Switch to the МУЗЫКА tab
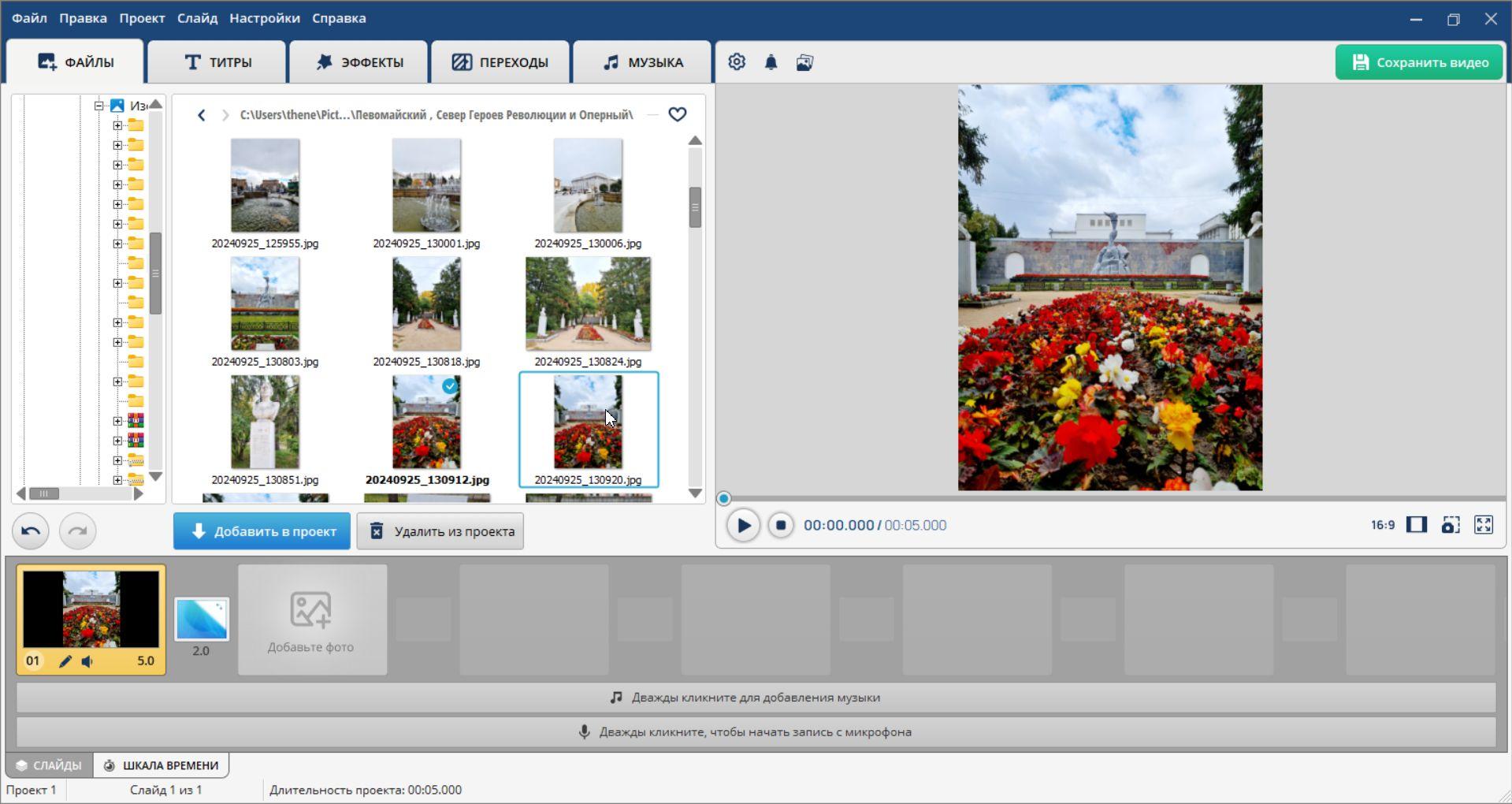The width and height of the screenshot is (1512, 804). pyautogui.click(x=642, y=62)
